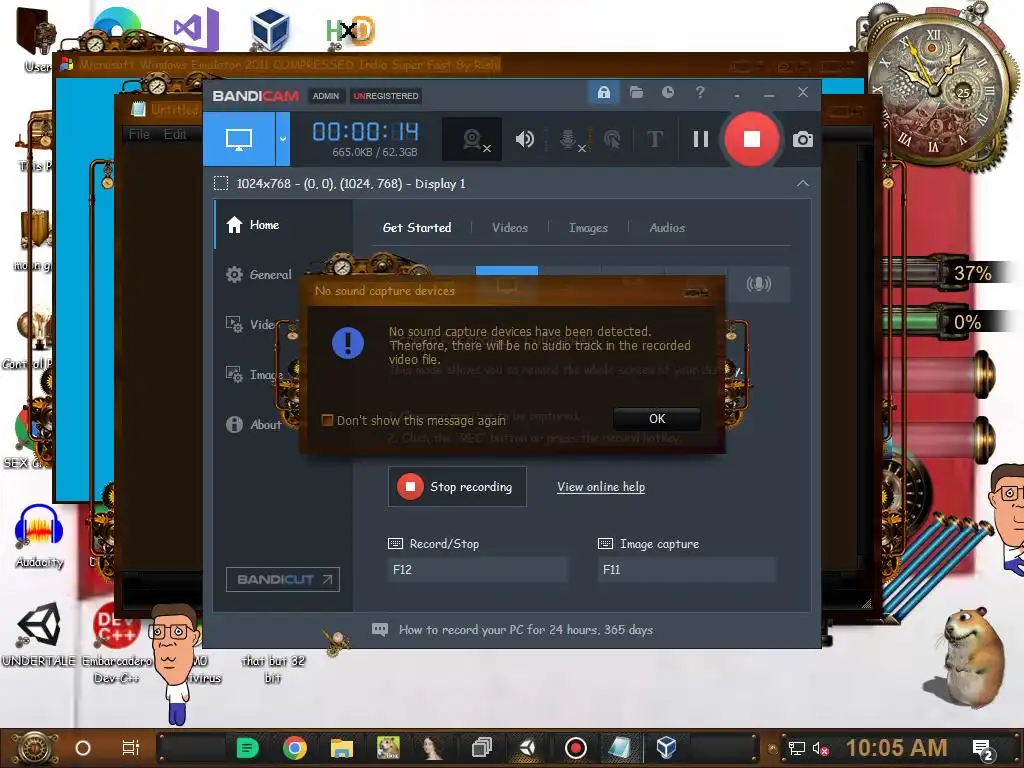Viewport: 1024px width, 768px height.
Task: Click the Cortana circle on the taskbar
Action: pyautogui.click(x=82, y=748)
